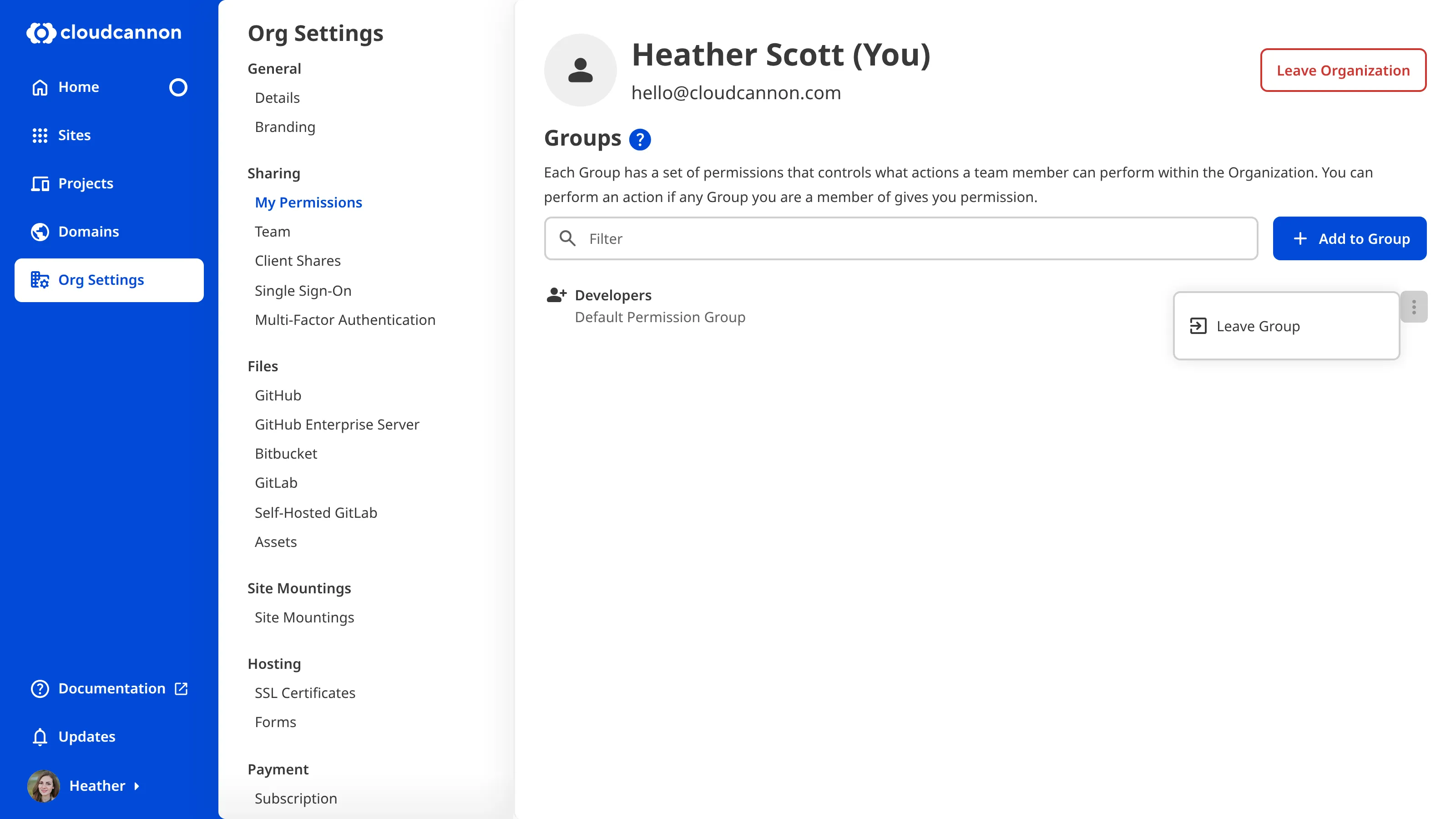The height and width of the screenshot is (819, 1456).
Task: Open Subscription under Payment
Action: pos(296,799)
